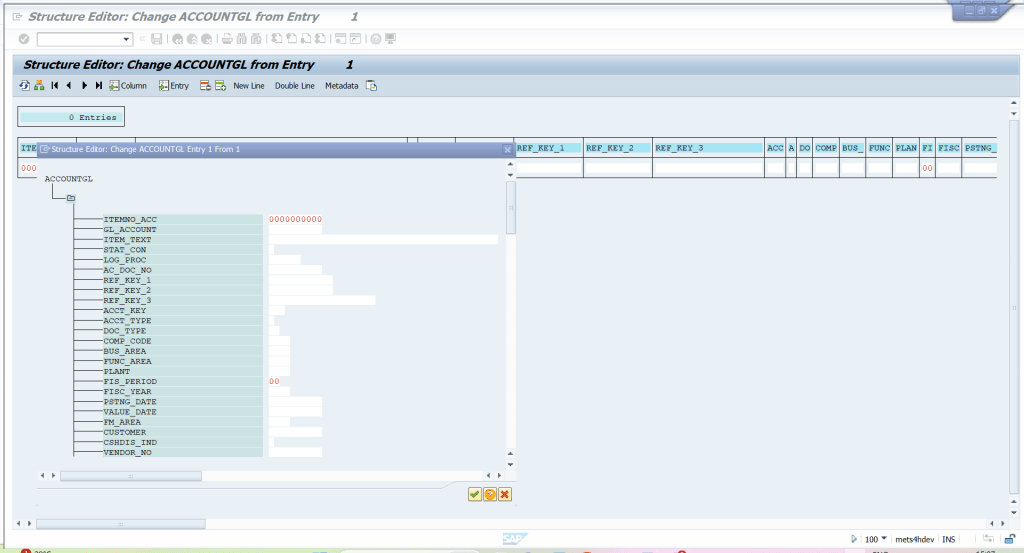Click the Metadata button
The image size is (1024, 553).
click(342, 86)
